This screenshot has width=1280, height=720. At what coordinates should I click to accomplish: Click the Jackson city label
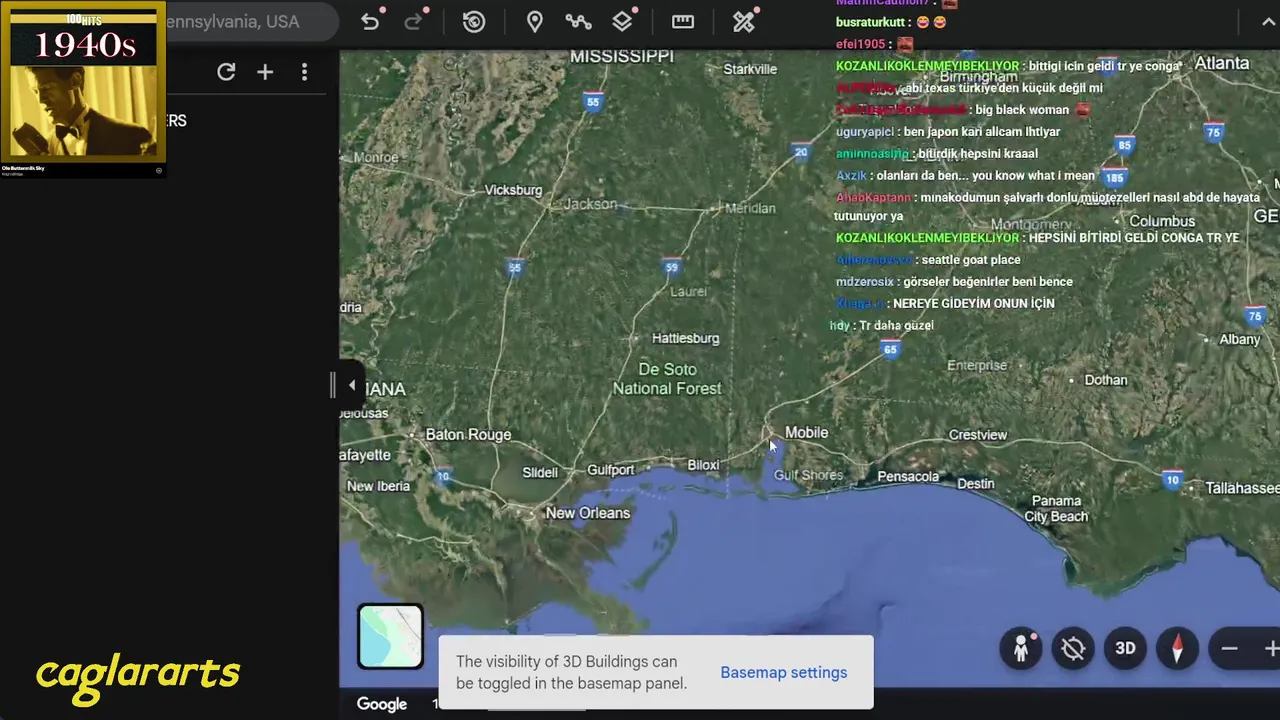pos(590,204)
